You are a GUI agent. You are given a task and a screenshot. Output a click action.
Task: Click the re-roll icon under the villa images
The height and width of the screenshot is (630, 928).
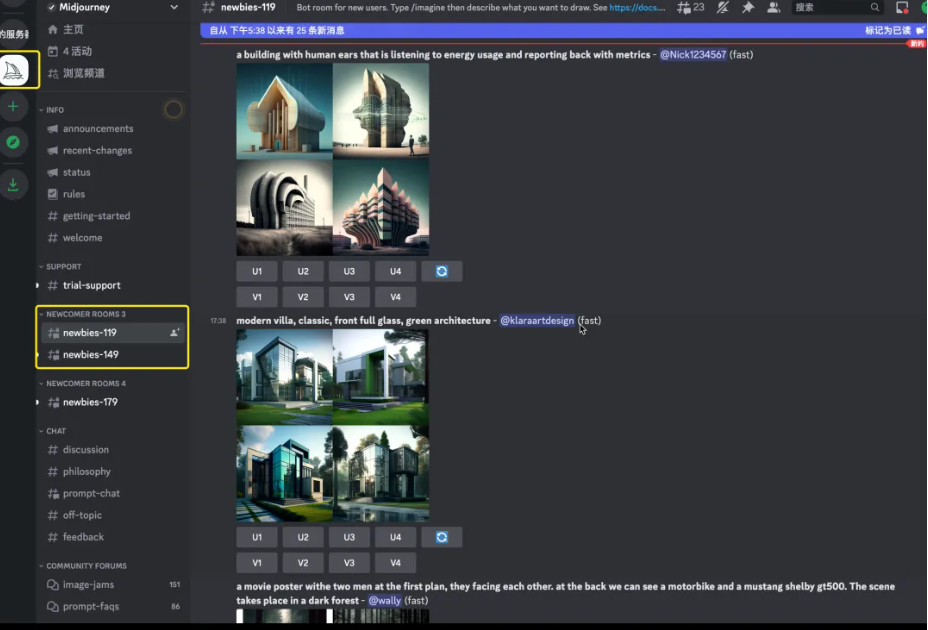[x=441, y=537]
